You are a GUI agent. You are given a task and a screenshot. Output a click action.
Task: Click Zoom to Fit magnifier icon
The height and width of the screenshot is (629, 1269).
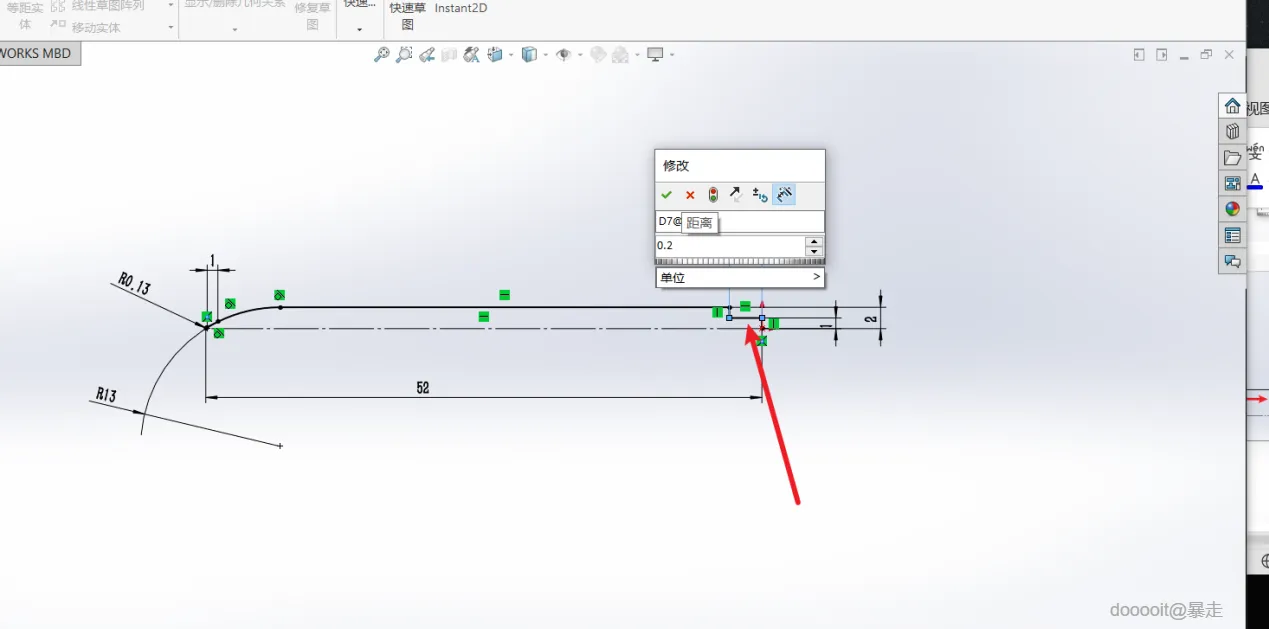pyautogui.click(x=382, y=55)
